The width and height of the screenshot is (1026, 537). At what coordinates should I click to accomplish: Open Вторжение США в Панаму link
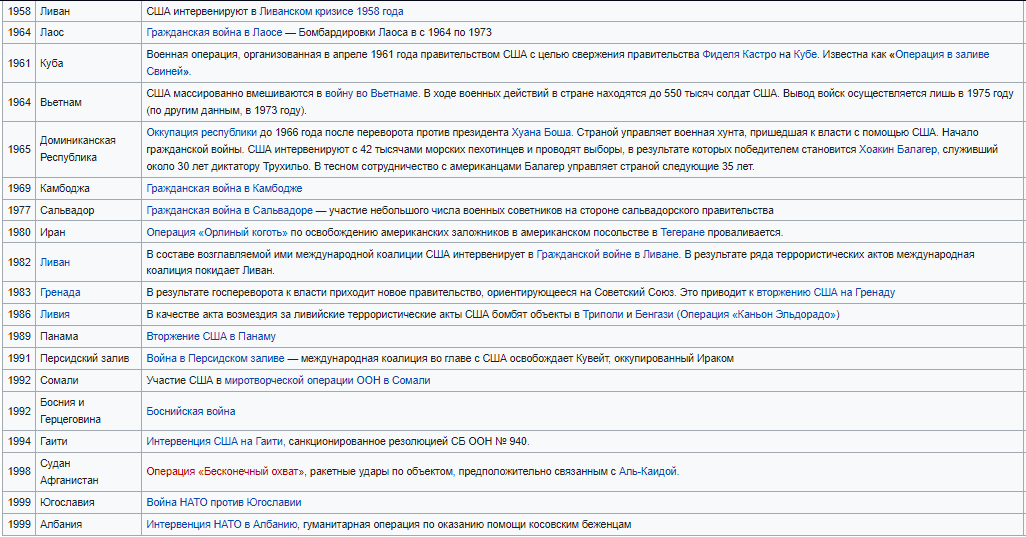click(211, 336)
